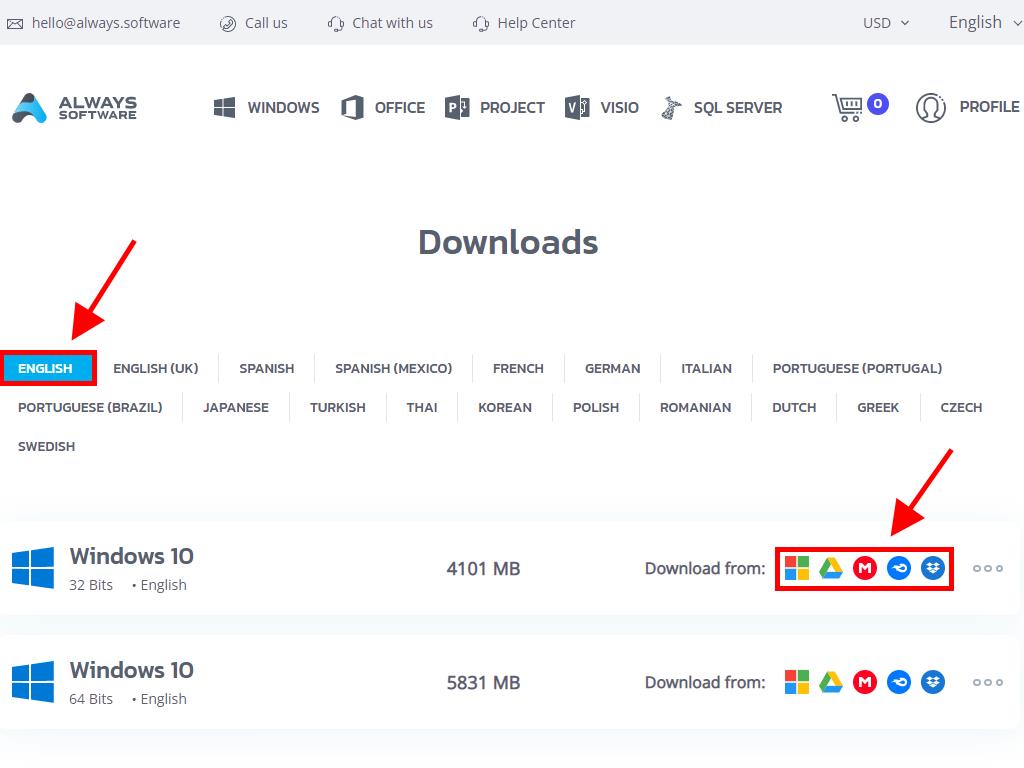Select the Japanese language tab
Image resolution: width=1024 pixels, height=768 pixels.
click(x=236, y=407)
